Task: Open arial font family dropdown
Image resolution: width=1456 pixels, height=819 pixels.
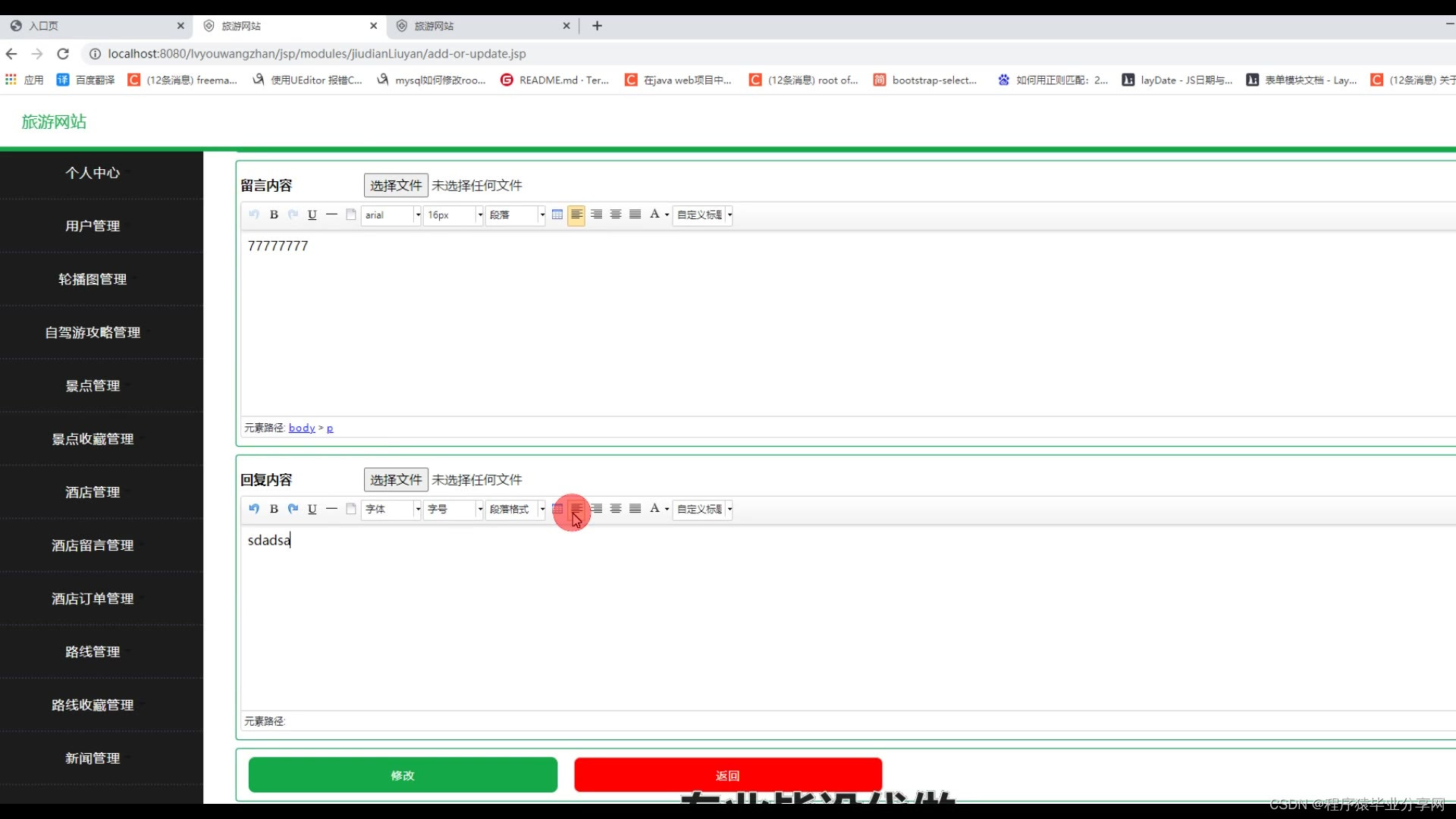Action: [x=391, y=215]
